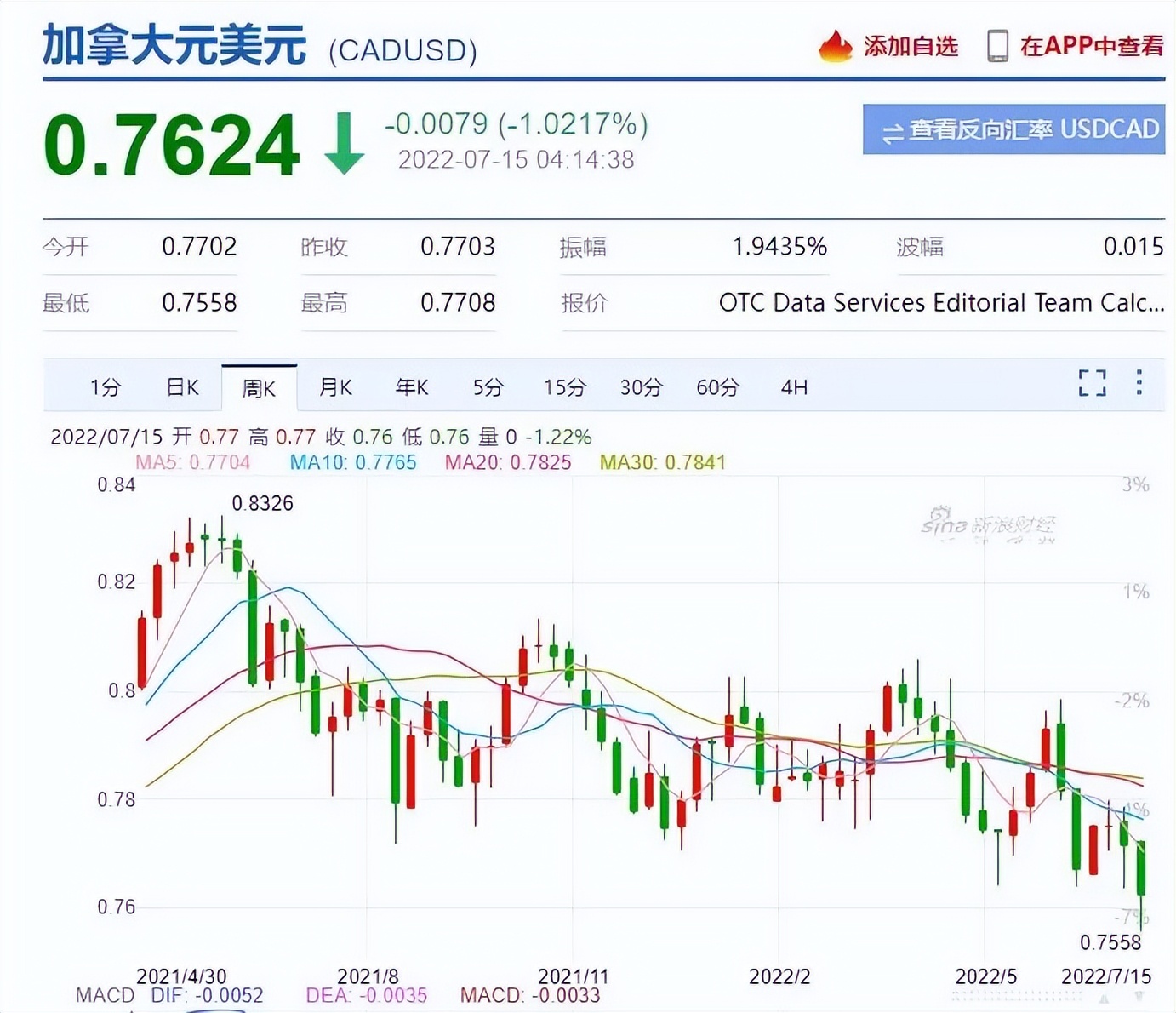Click the fullscreen expand icon above the chart
This screenshot has width=1176, height=1013.
click(1091, 385)
